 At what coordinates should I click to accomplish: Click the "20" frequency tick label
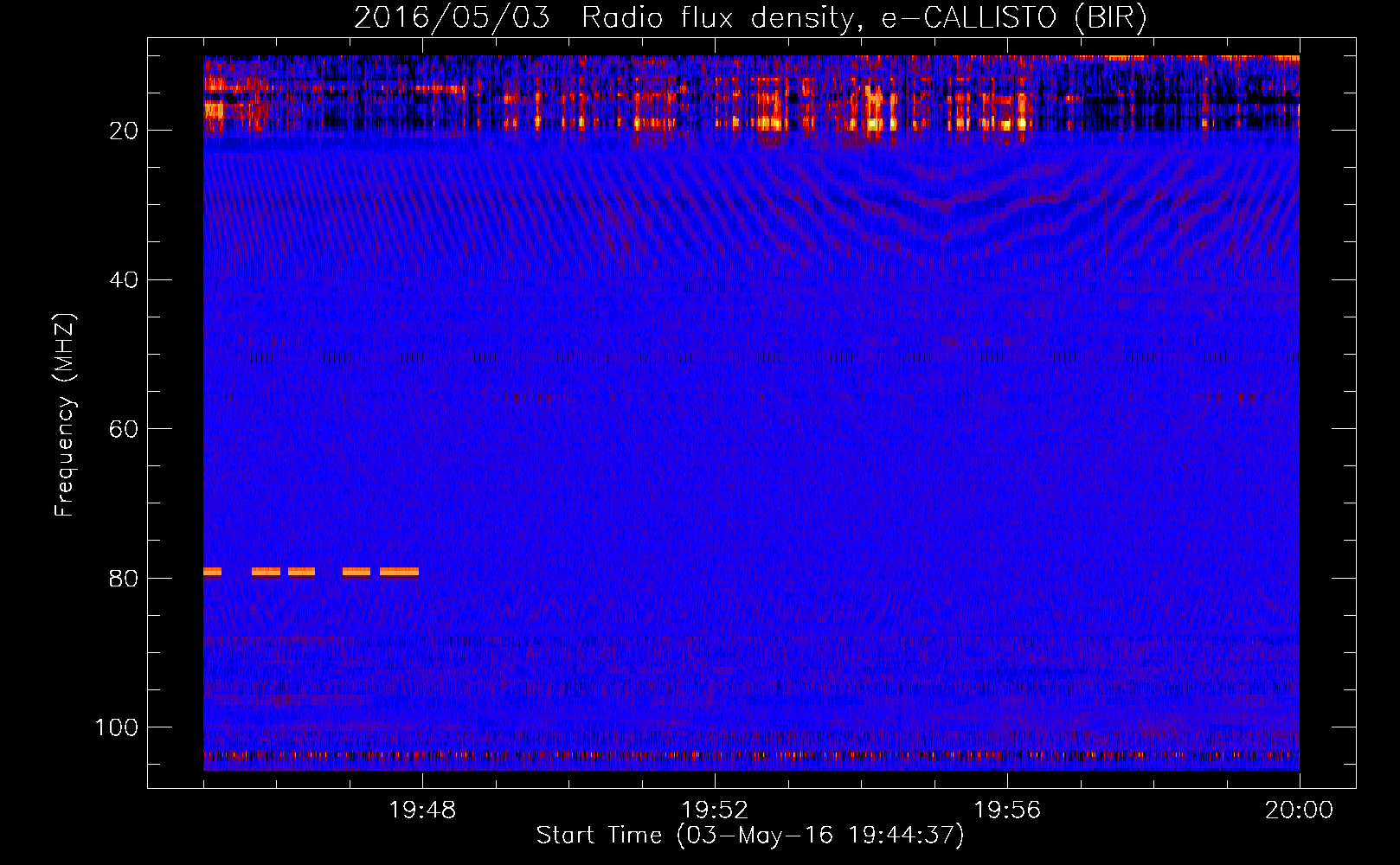pos(125,131)
